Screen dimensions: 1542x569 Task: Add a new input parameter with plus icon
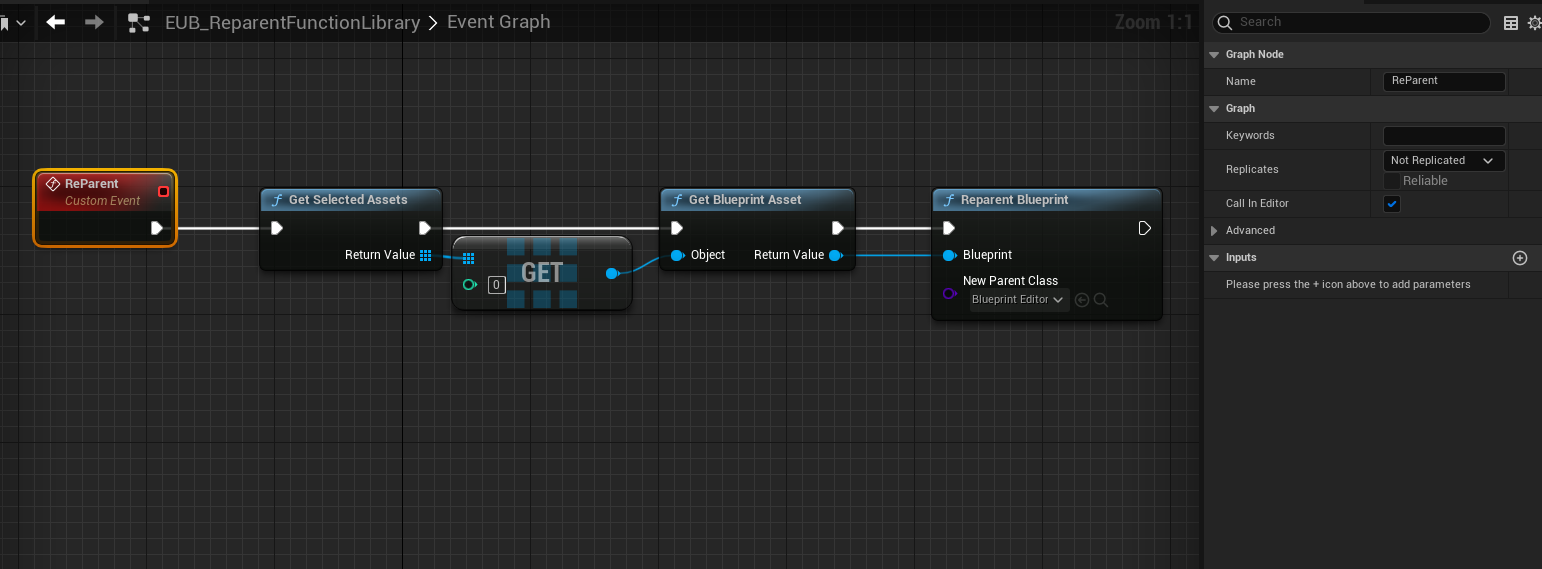click(x=1519, y=258)
